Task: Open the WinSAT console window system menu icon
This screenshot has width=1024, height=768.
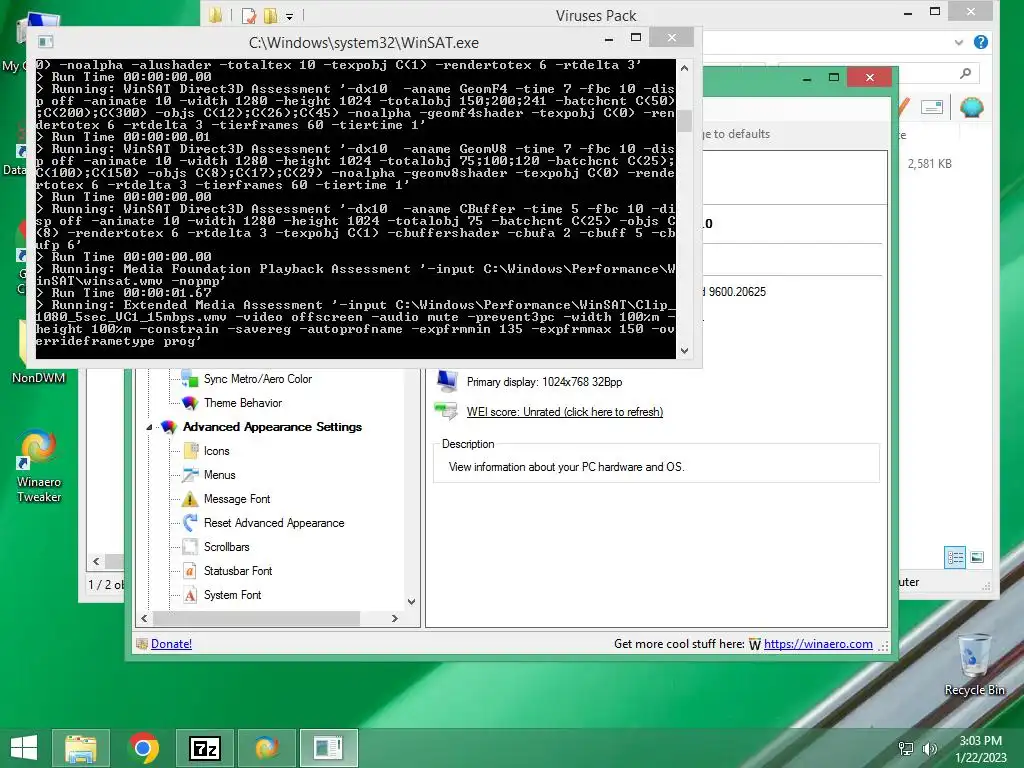Action: (x=45, y=42)
